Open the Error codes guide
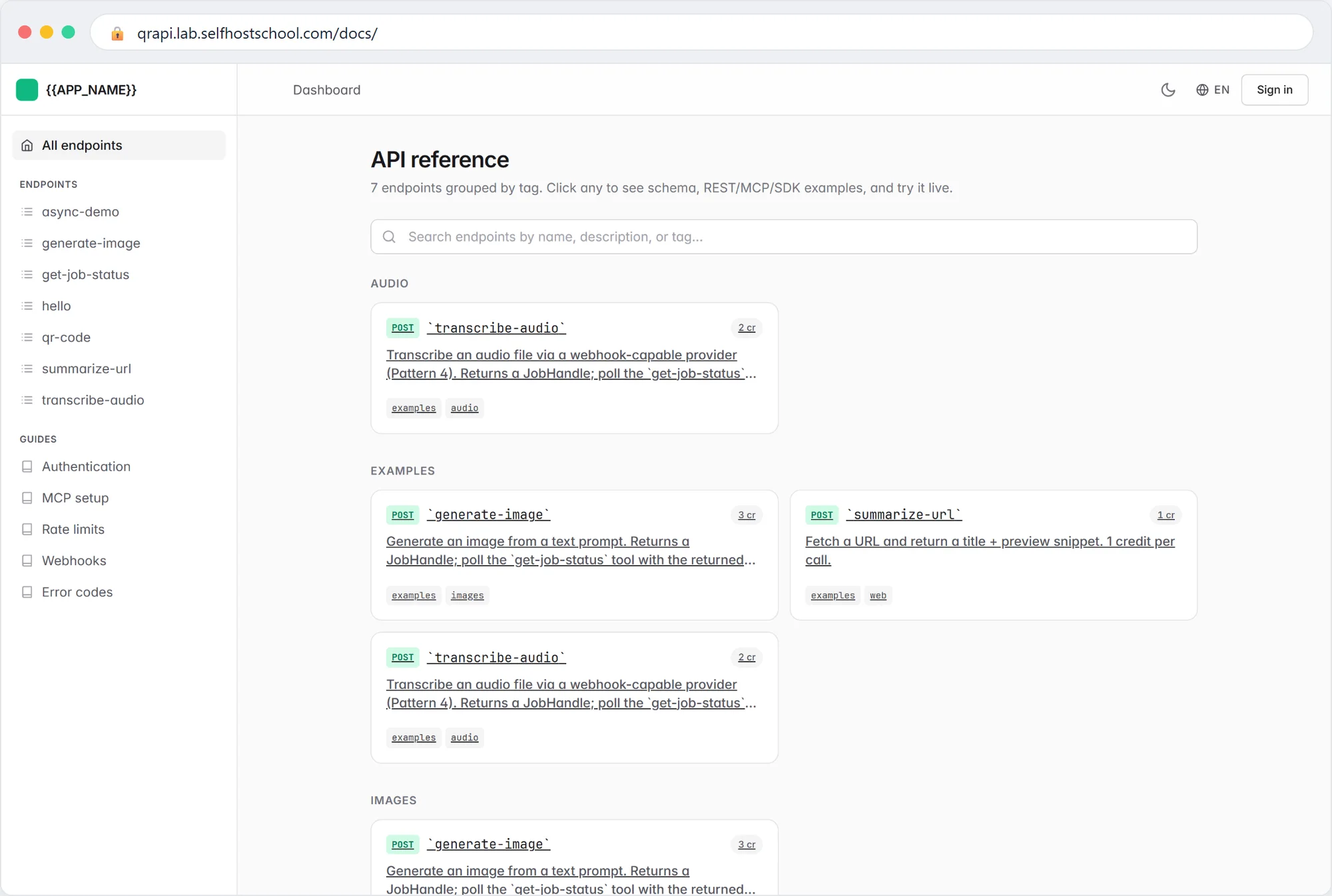1332x896 pixels. [x=77, y=591]
